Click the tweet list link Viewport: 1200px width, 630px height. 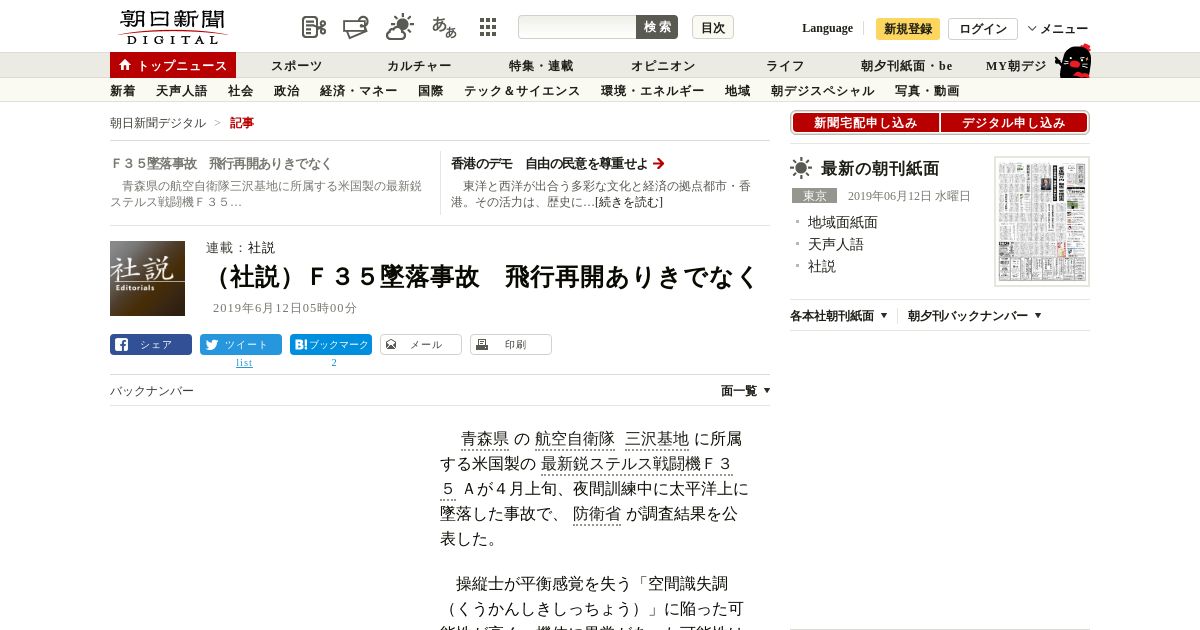pos(244,362)
